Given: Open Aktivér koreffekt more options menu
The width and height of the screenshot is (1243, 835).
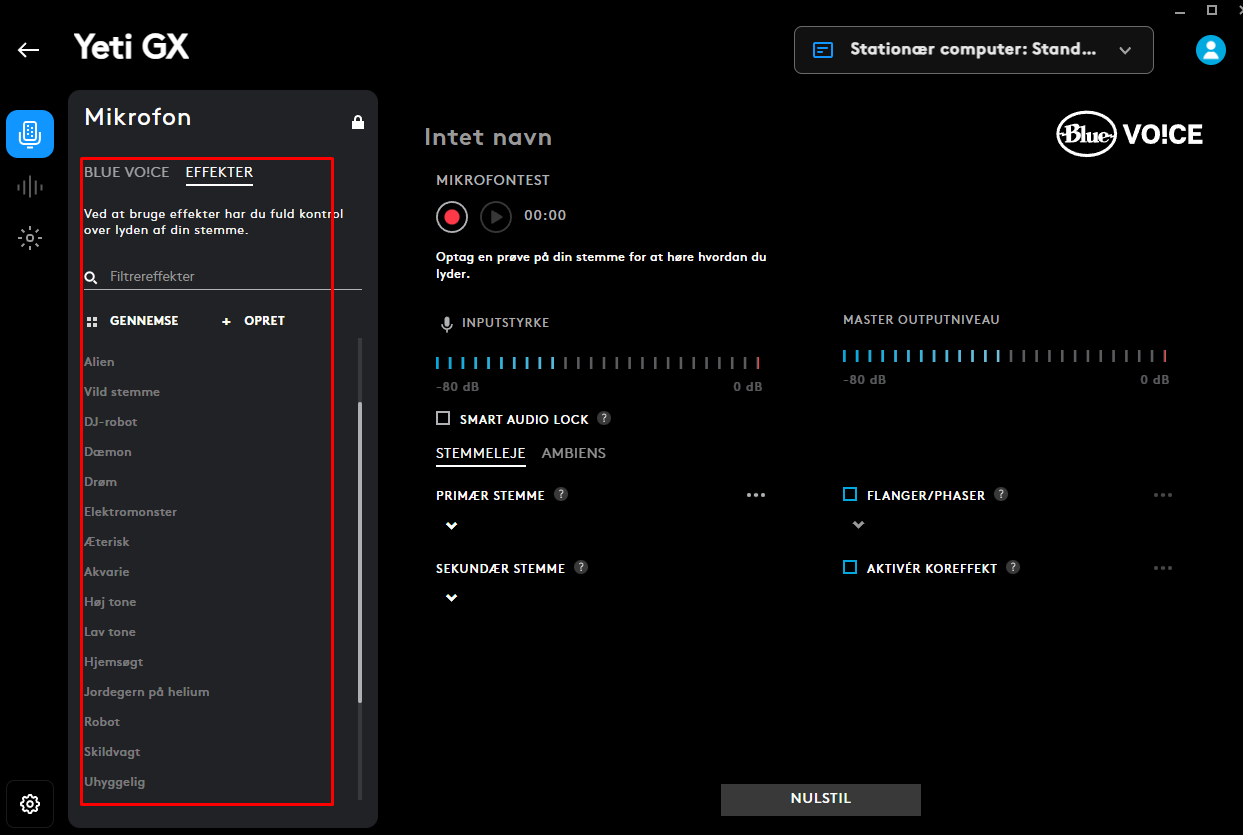Looking at the screenshot, I should coord(1162,568).
